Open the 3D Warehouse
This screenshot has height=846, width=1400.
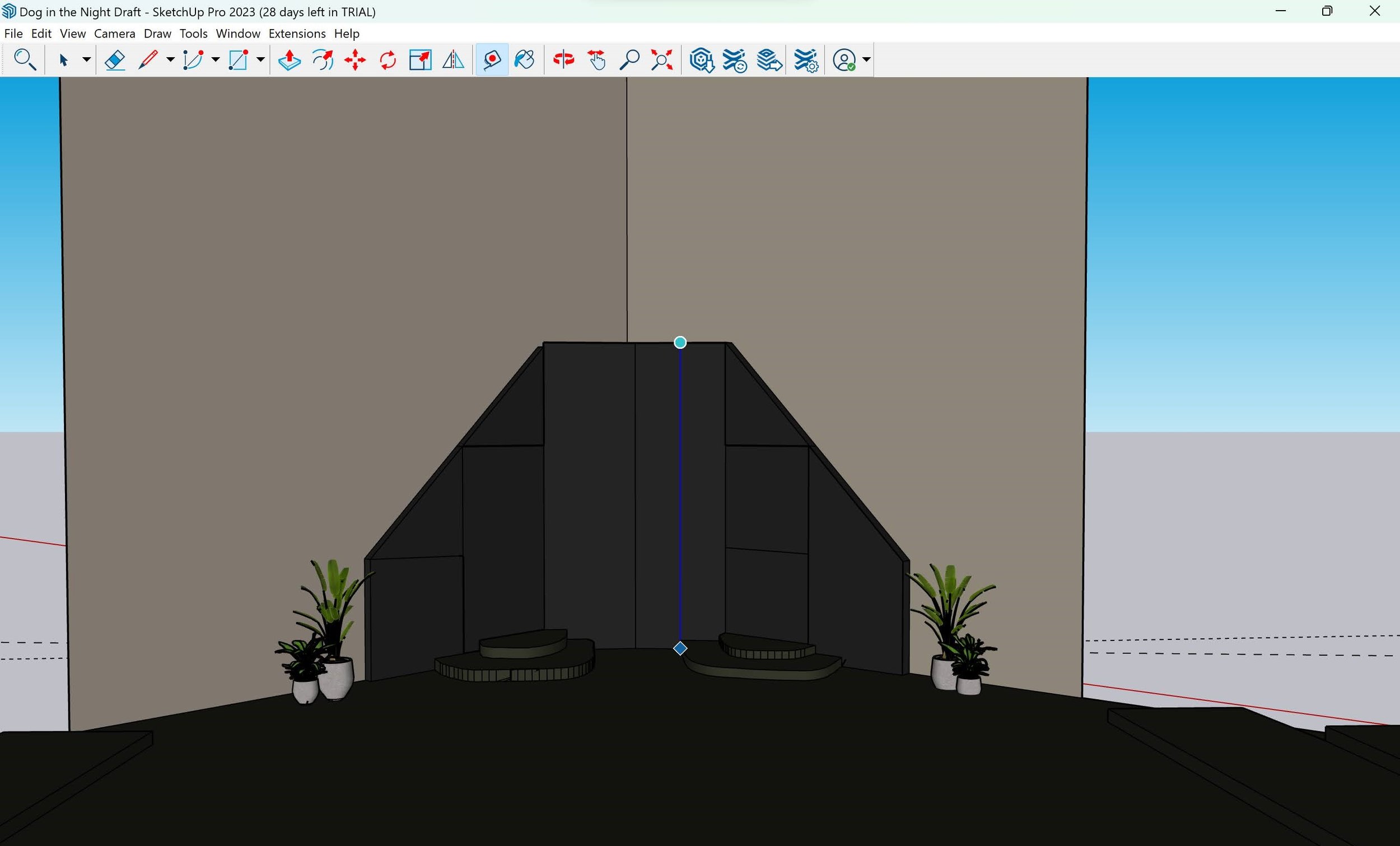pyautogui.click(x=701, y=59)
